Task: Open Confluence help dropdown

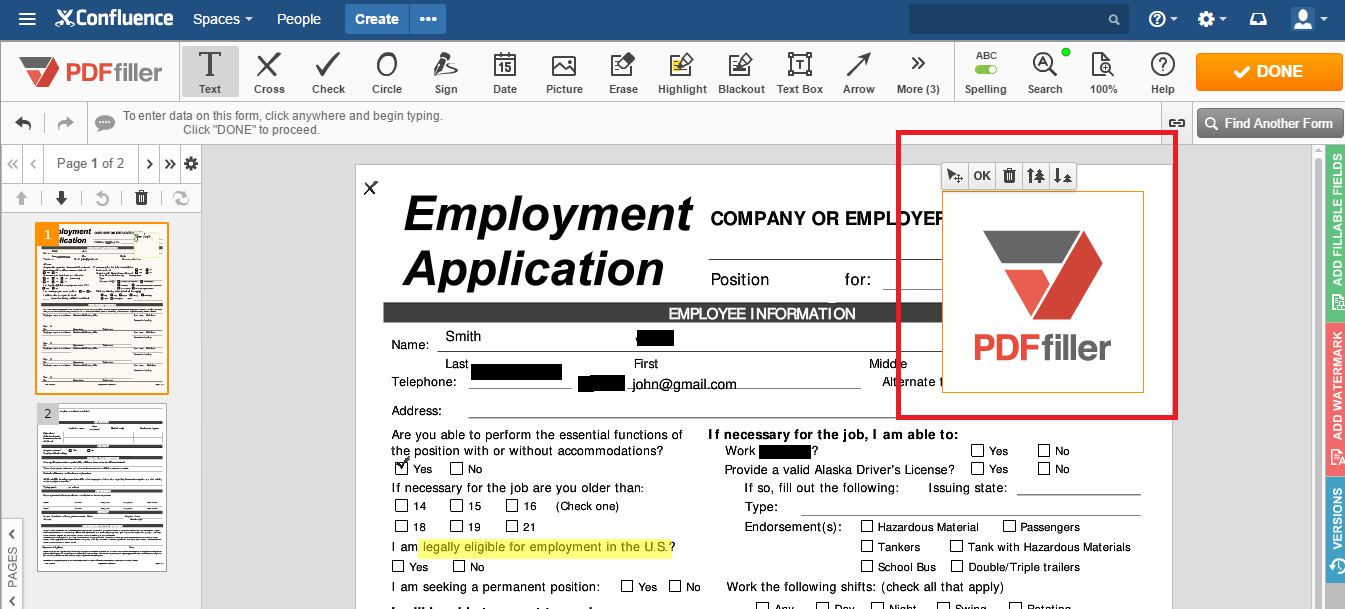Action: coord(1163,19)
